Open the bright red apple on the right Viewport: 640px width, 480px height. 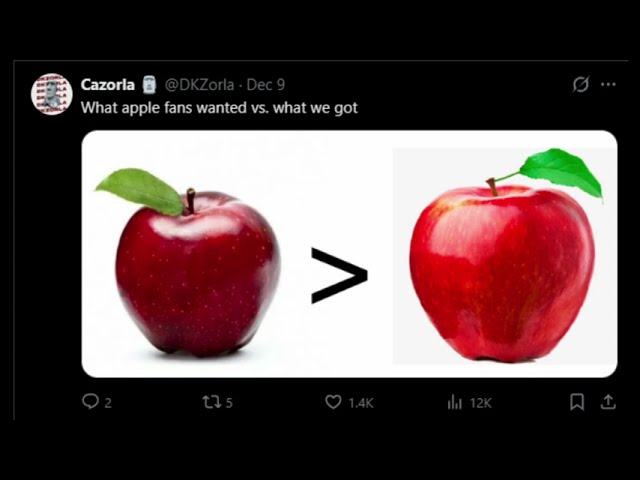click(505, 256)
